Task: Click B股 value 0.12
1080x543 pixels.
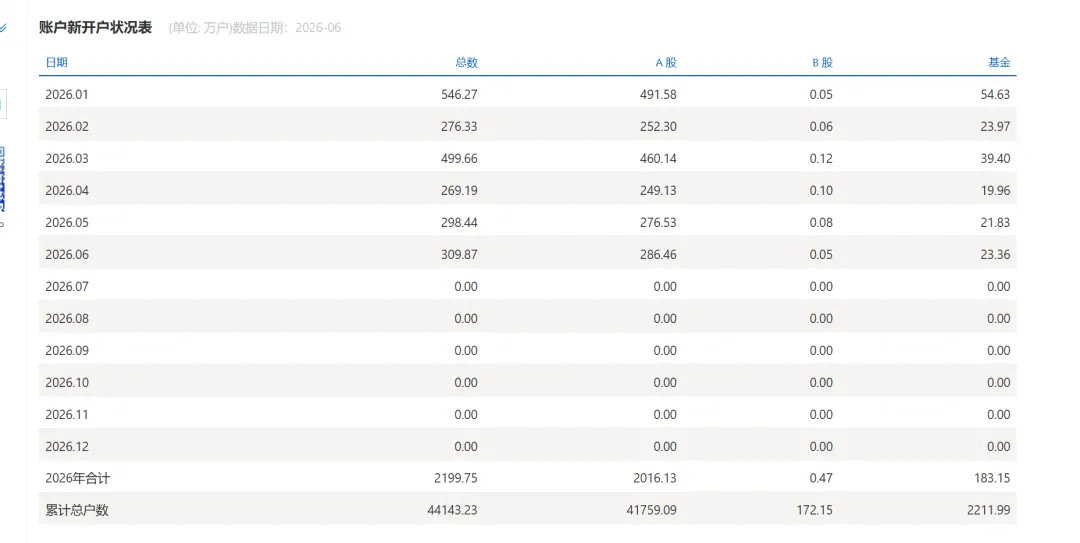Action: click(821, 158)
